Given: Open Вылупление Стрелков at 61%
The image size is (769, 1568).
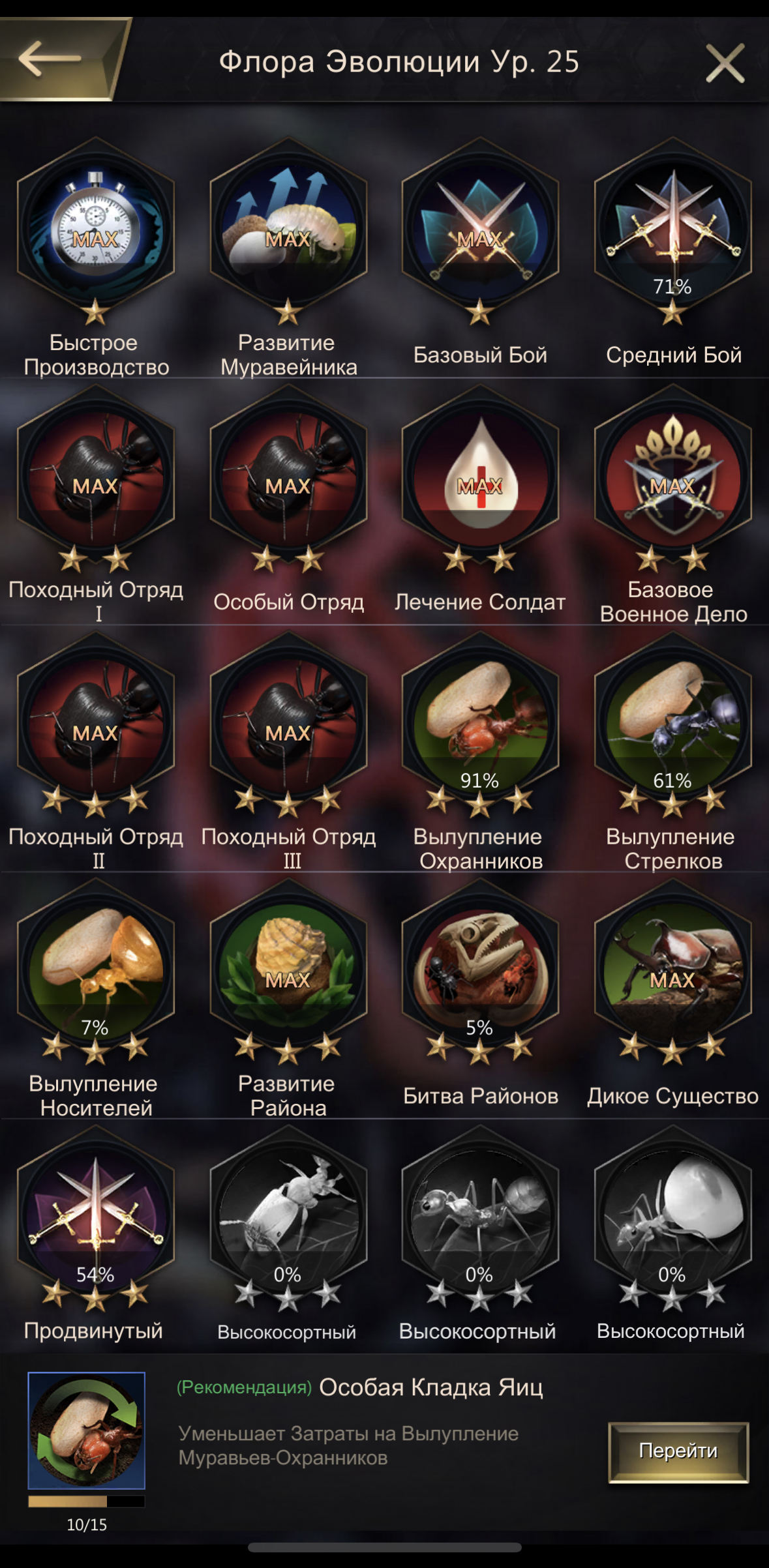Looking at the screenshot, I should click(672, 720).
